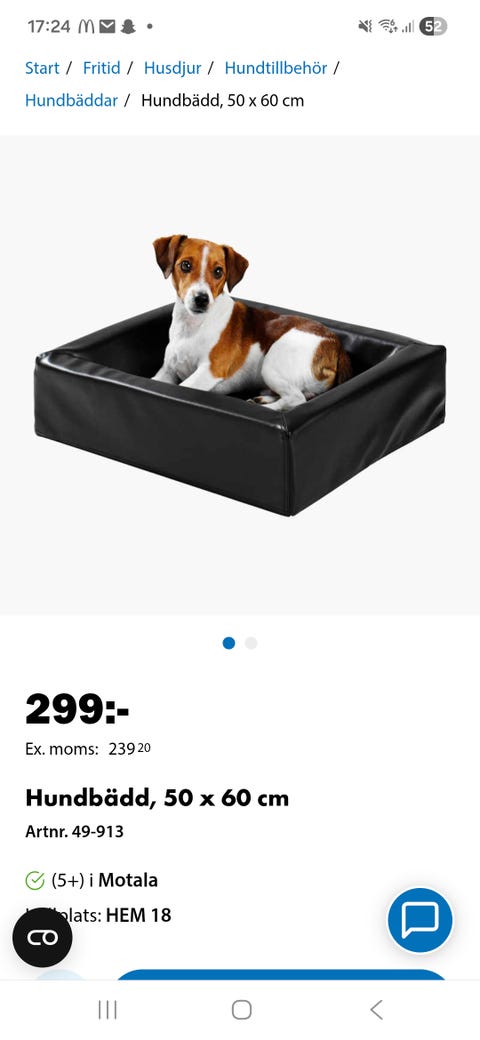
Task: Tap Android home navigation button
Action: (241, 1010)
